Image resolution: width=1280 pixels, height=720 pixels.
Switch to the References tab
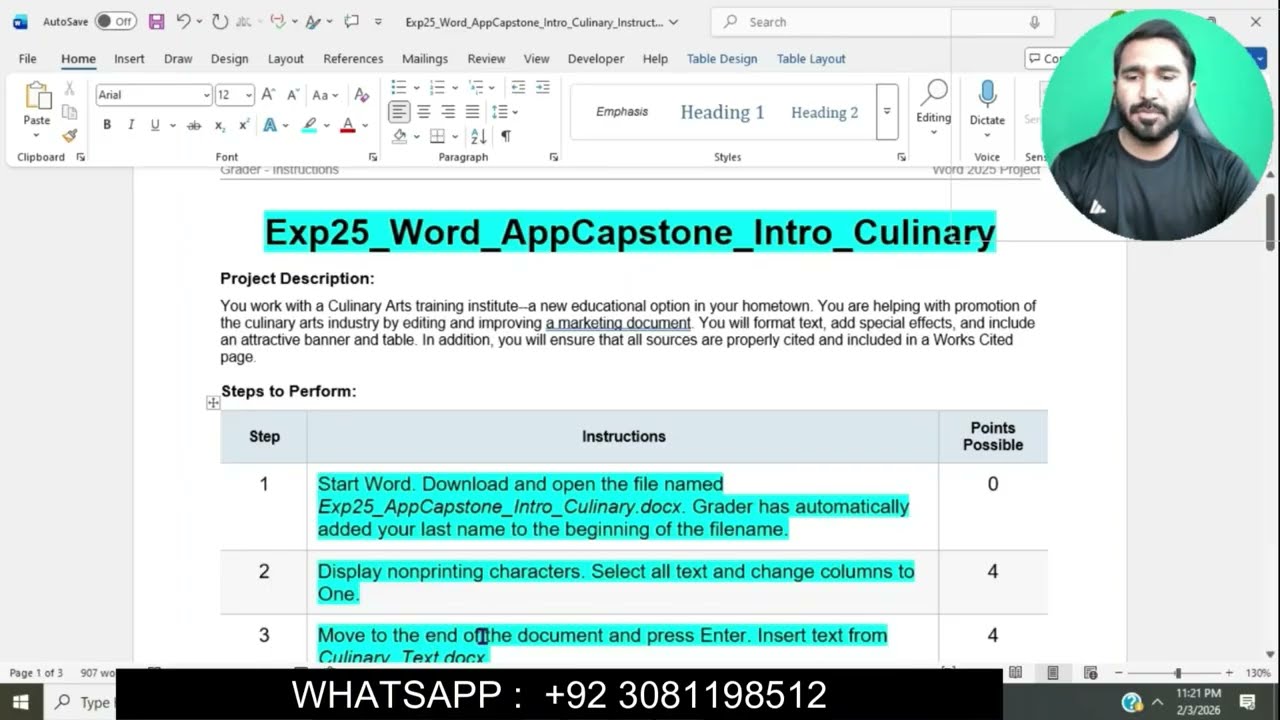coord(353,59)
